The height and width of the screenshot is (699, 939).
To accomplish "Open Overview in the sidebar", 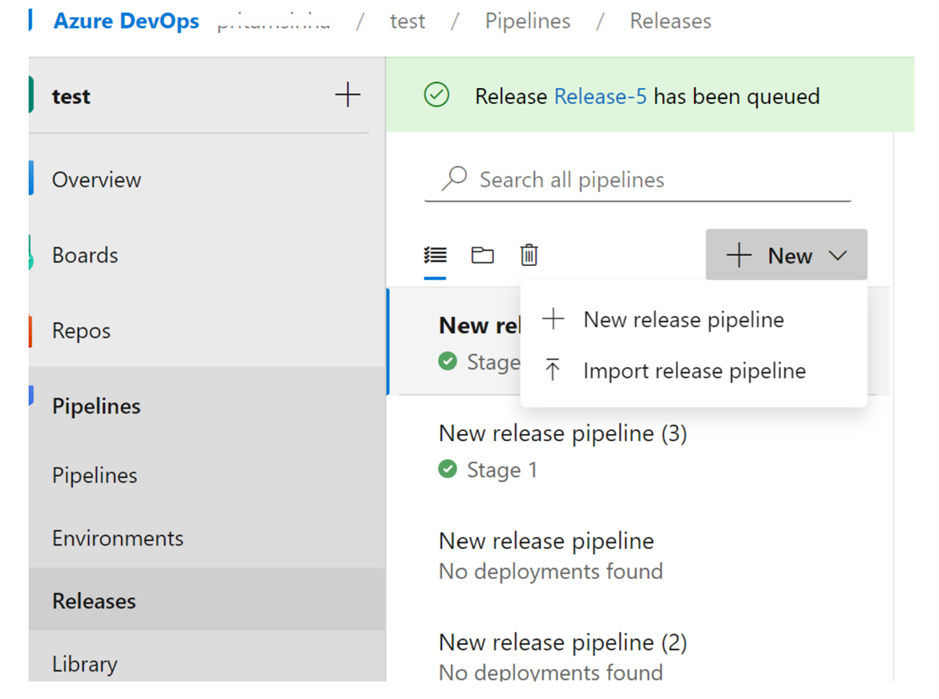I will point(97,180).
